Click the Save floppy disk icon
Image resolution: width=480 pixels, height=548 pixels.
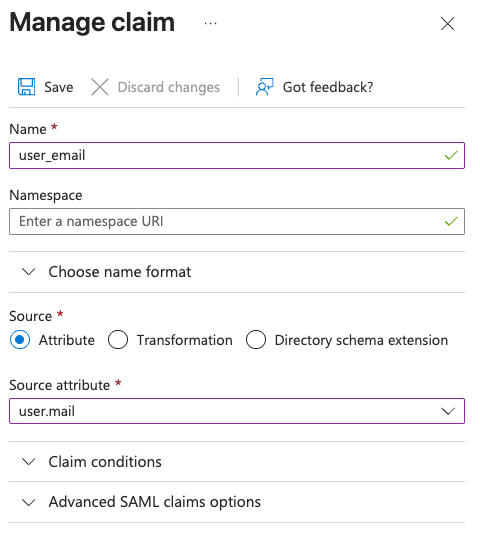coord(27,87)
